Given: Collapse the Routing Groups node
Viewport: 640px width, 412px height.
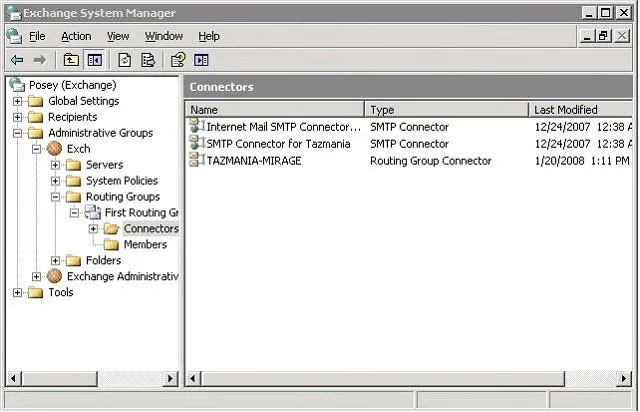Looking at the screenshot, I should point(55,197).
